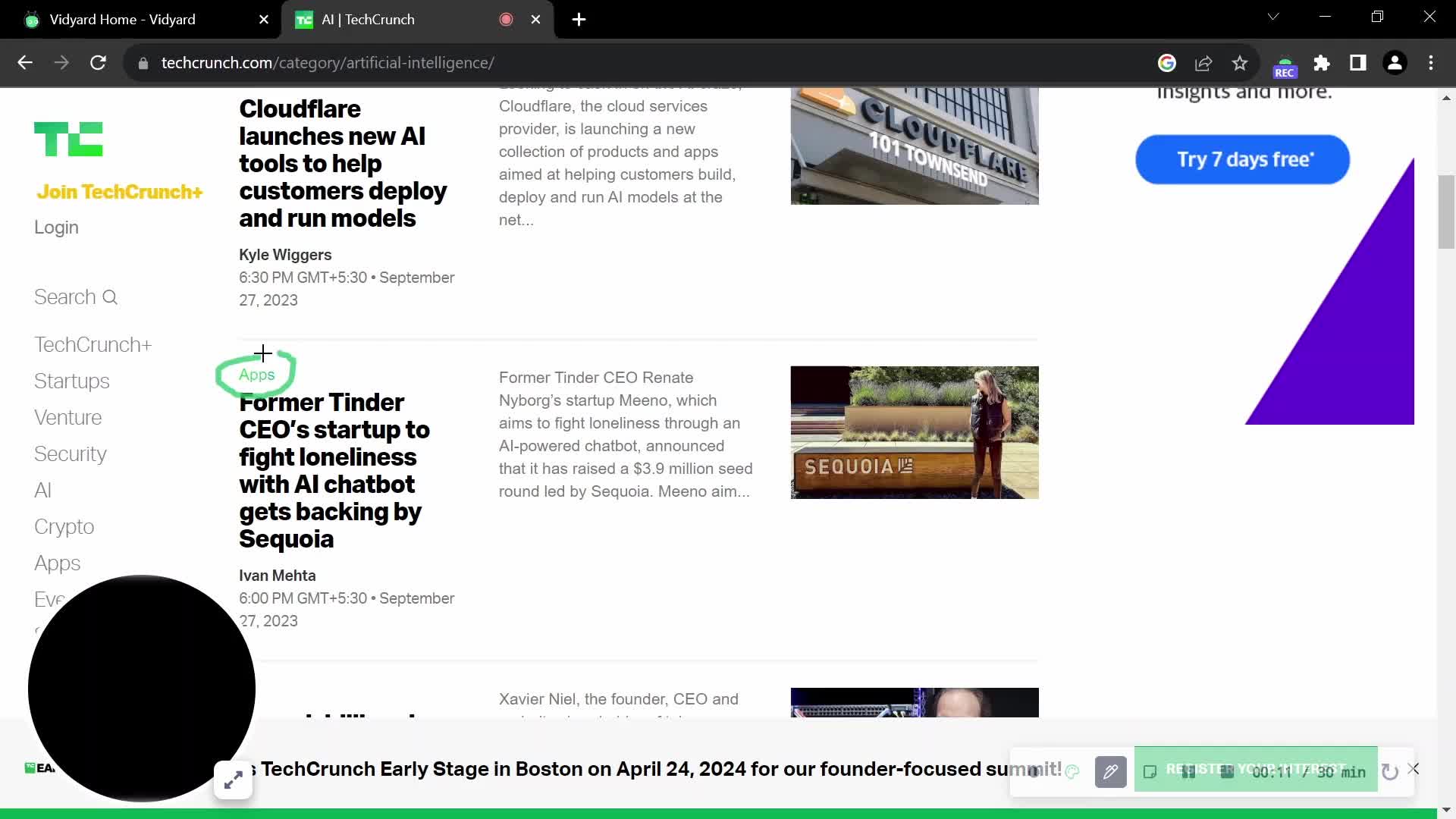This screenshot has width=1456, height=819.
Task: Click the Login link in sidebar
Action: point(56,227)
